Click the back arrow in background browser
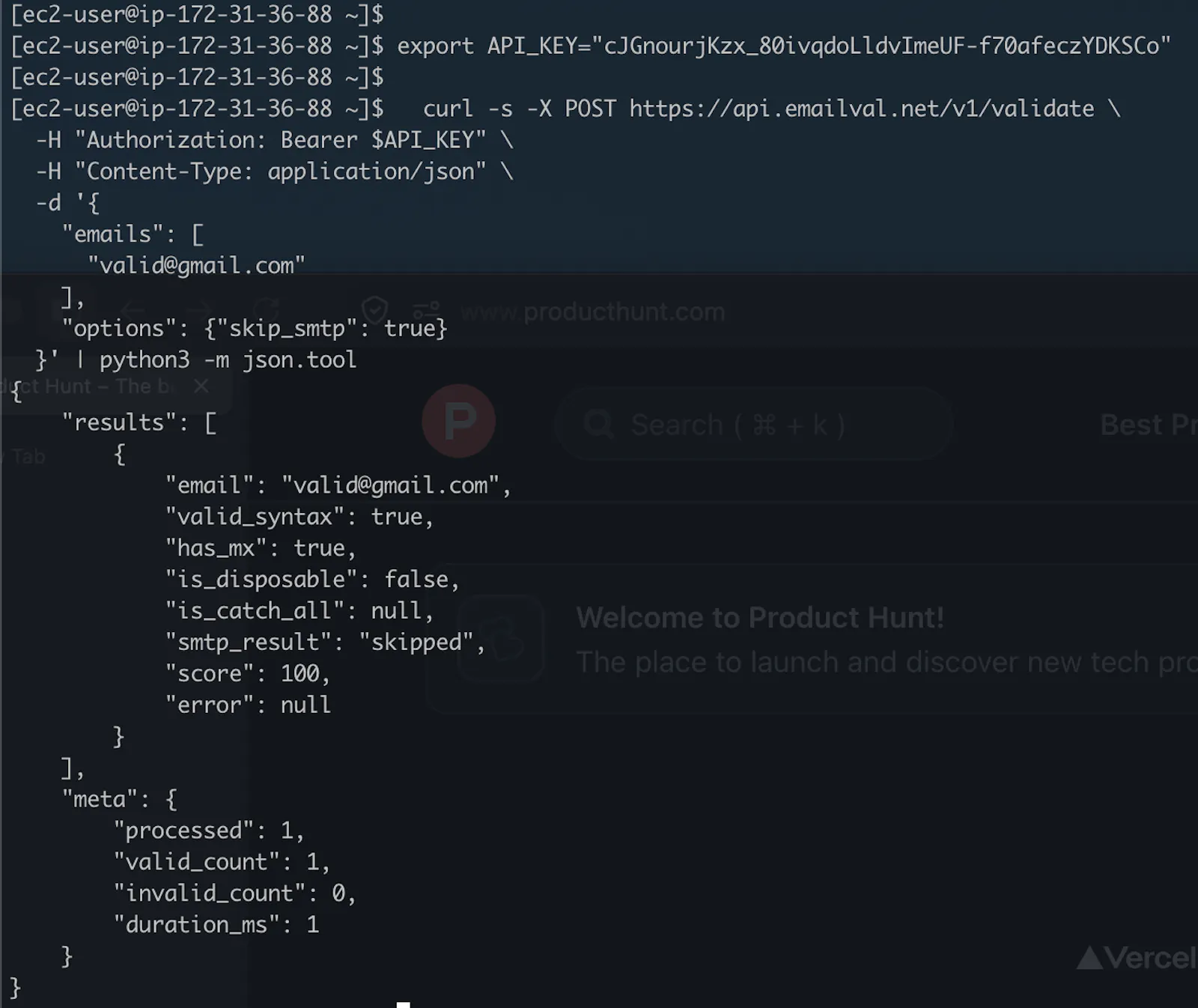The image size is (1198, 1008). click(x=133, y=309)
